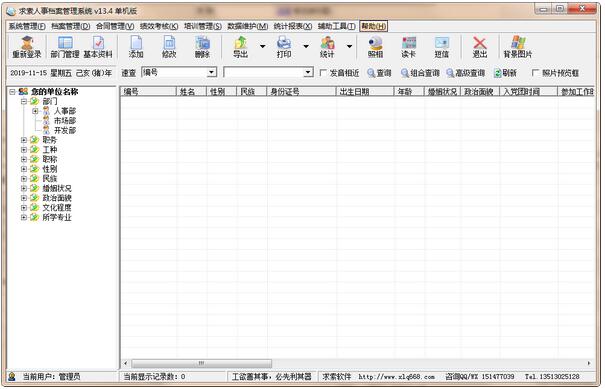Click the 当前用户 user icon in status bar
Viewport: 605px width, 389px height.
click(x=12, y=377)
